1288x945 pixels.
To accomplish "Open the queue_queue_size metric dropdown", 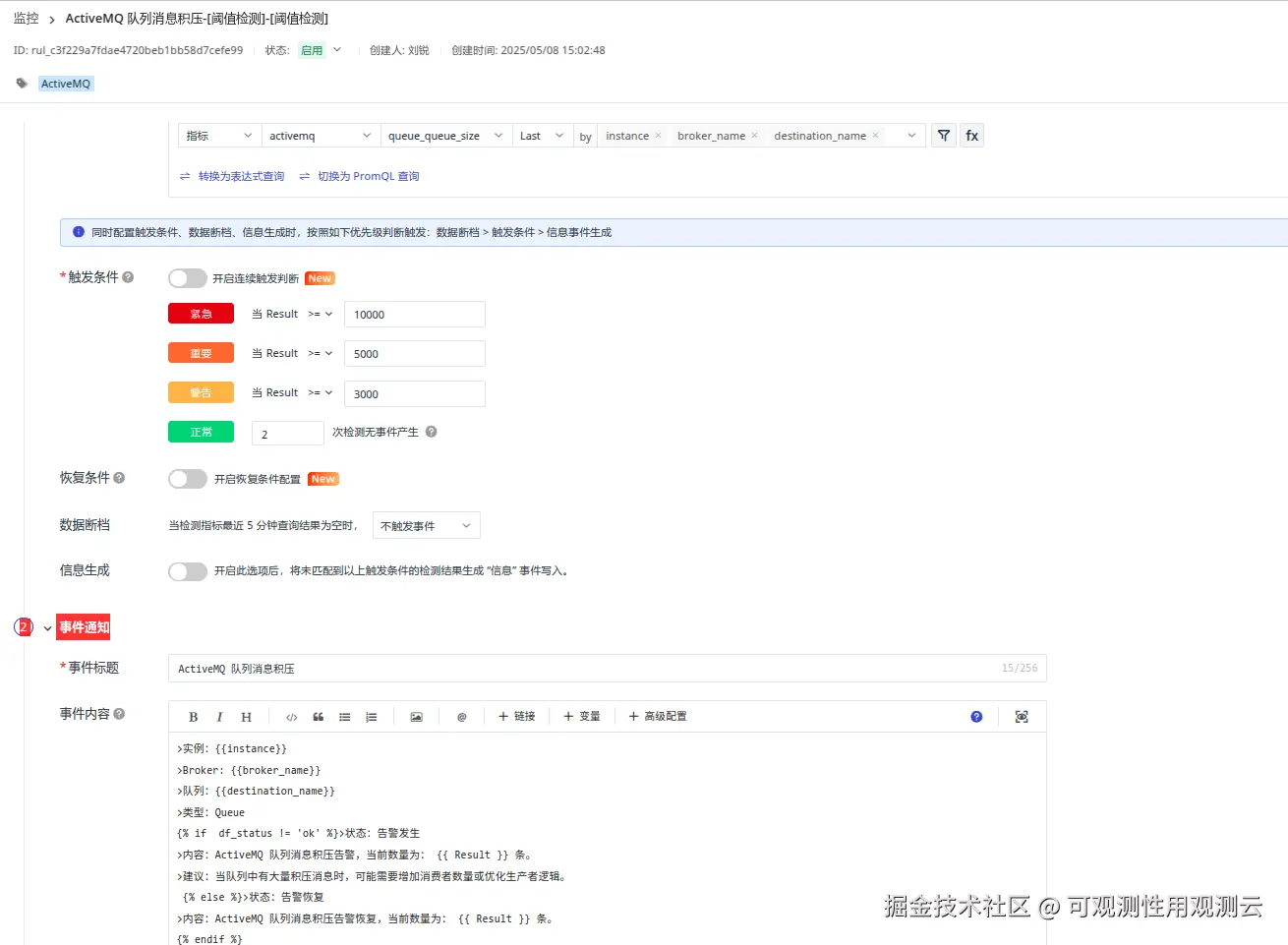I will [445, 136].
